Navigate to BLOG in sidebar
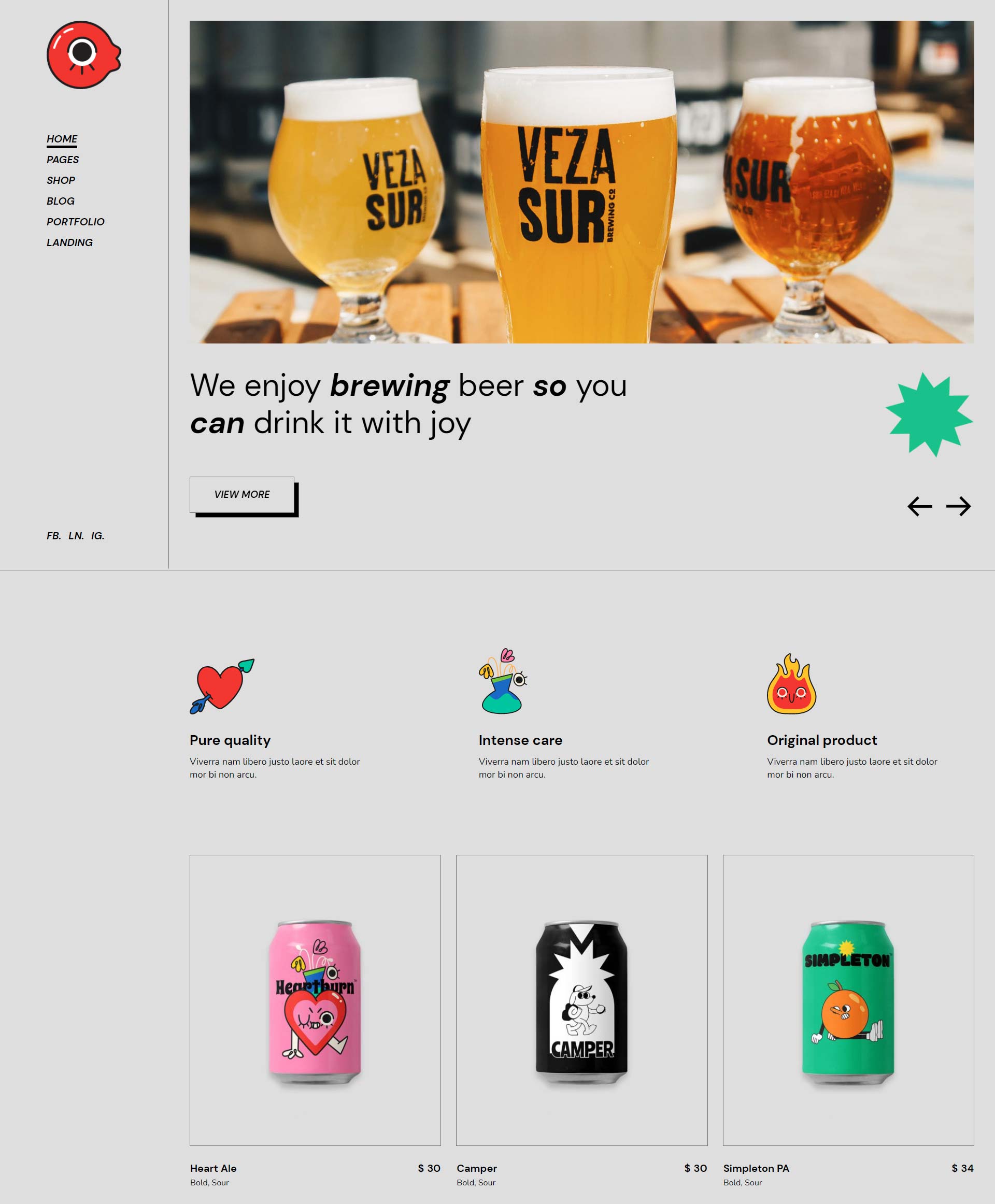This screenshot has width=995, height=1204. (x=61, y=200)
